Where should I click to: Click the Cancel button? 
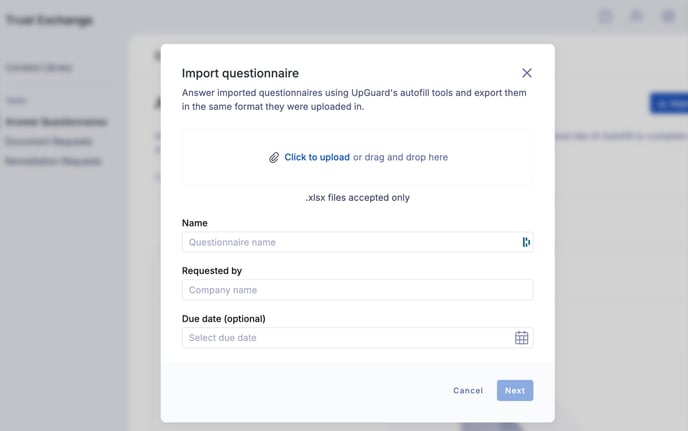(468, 390)
